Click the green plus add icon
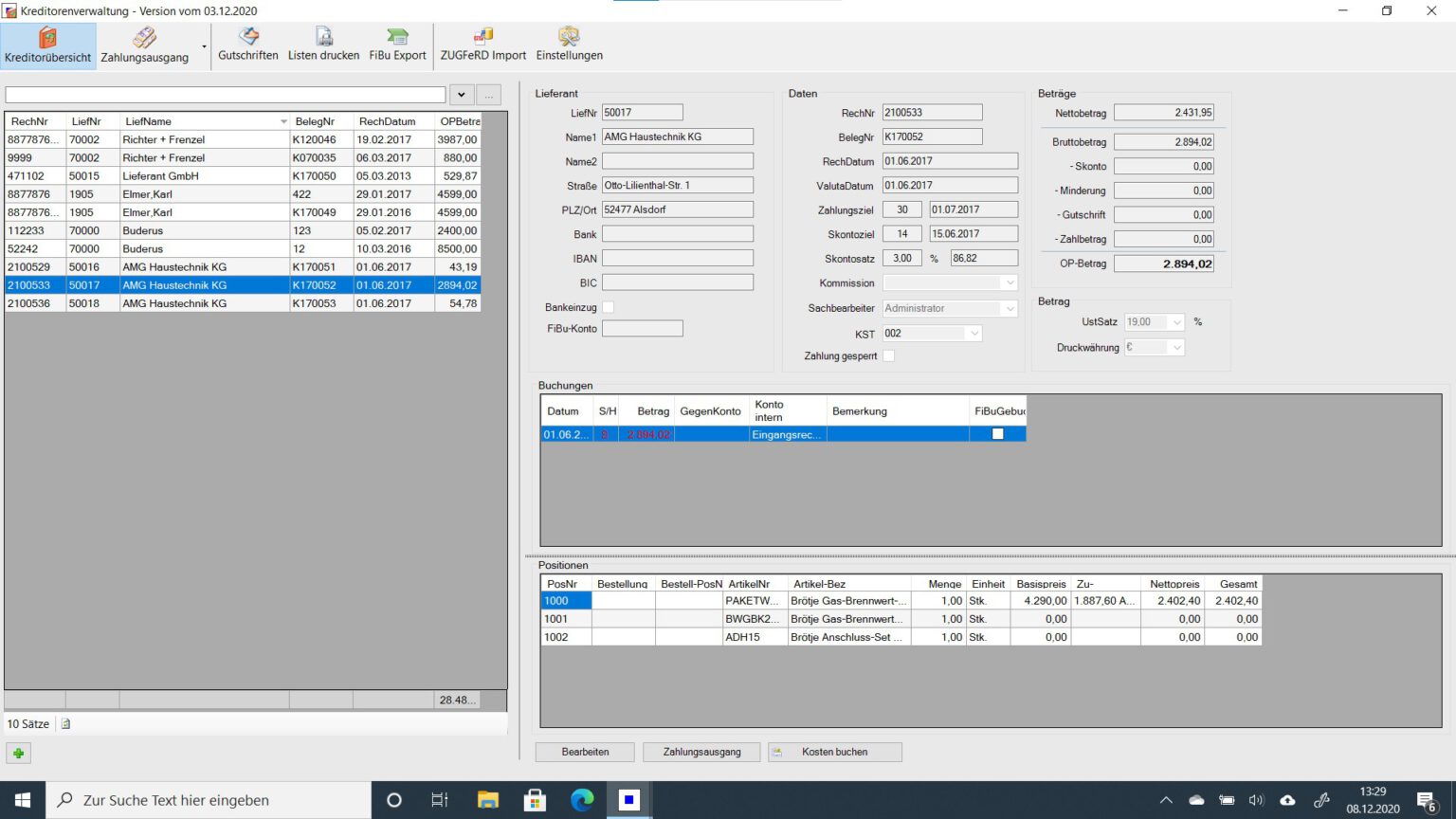This screenshot has height=819, width=1456. point(18,754)
